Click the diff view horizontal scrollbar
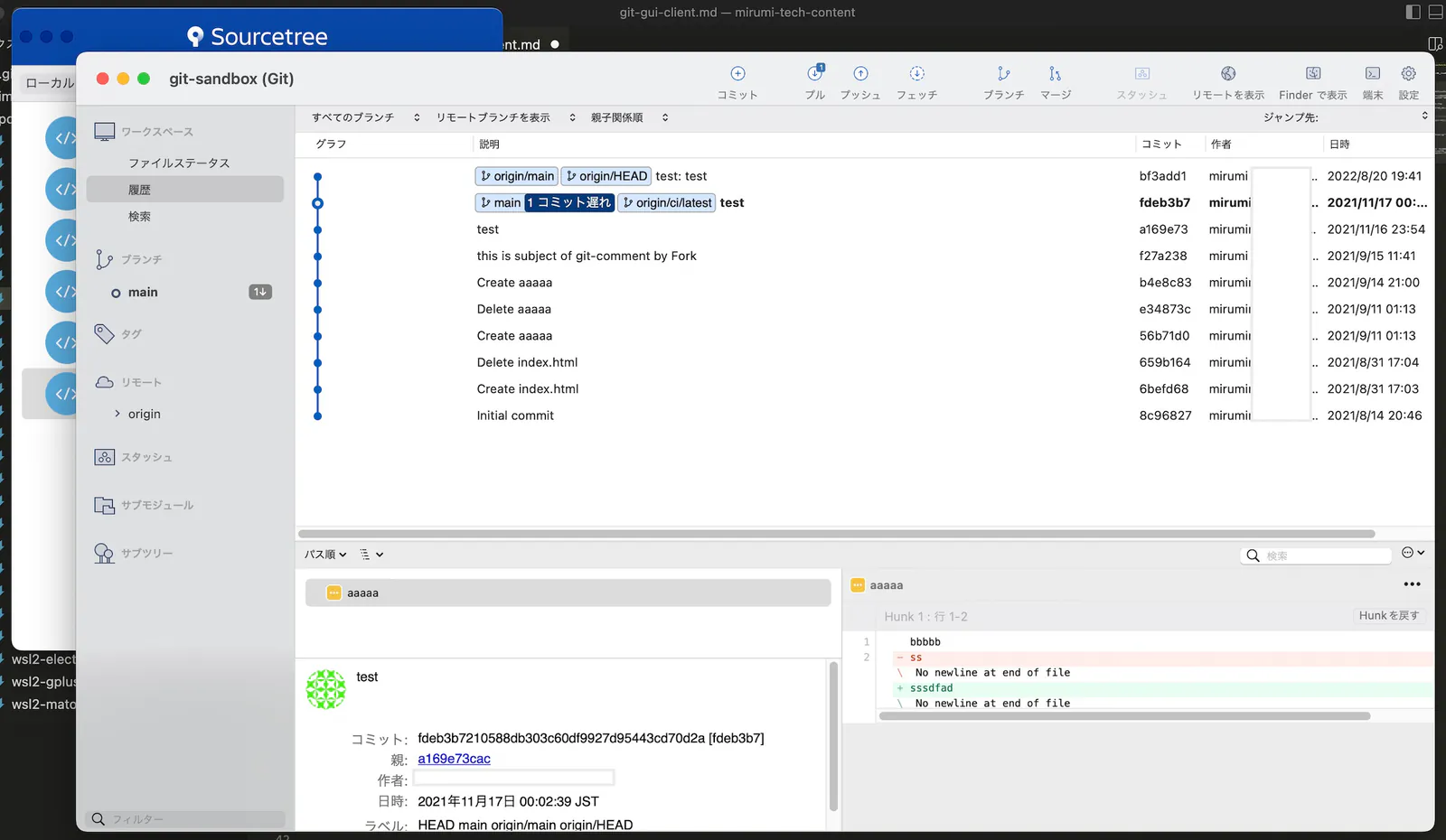Viewport: 1446px width, 840px height. 1124,716
